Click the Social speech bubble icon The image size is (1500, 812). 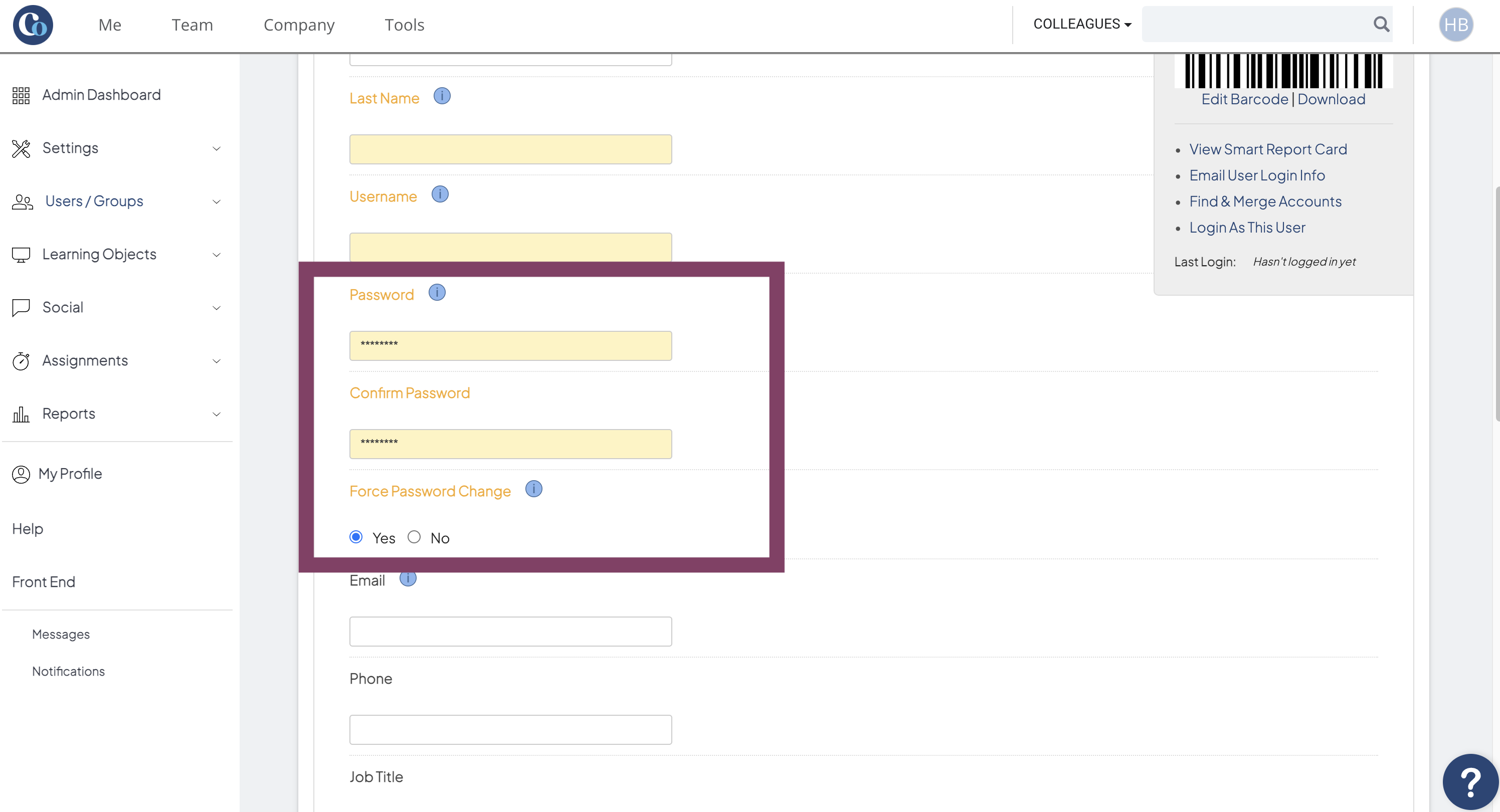click(21, 307)
